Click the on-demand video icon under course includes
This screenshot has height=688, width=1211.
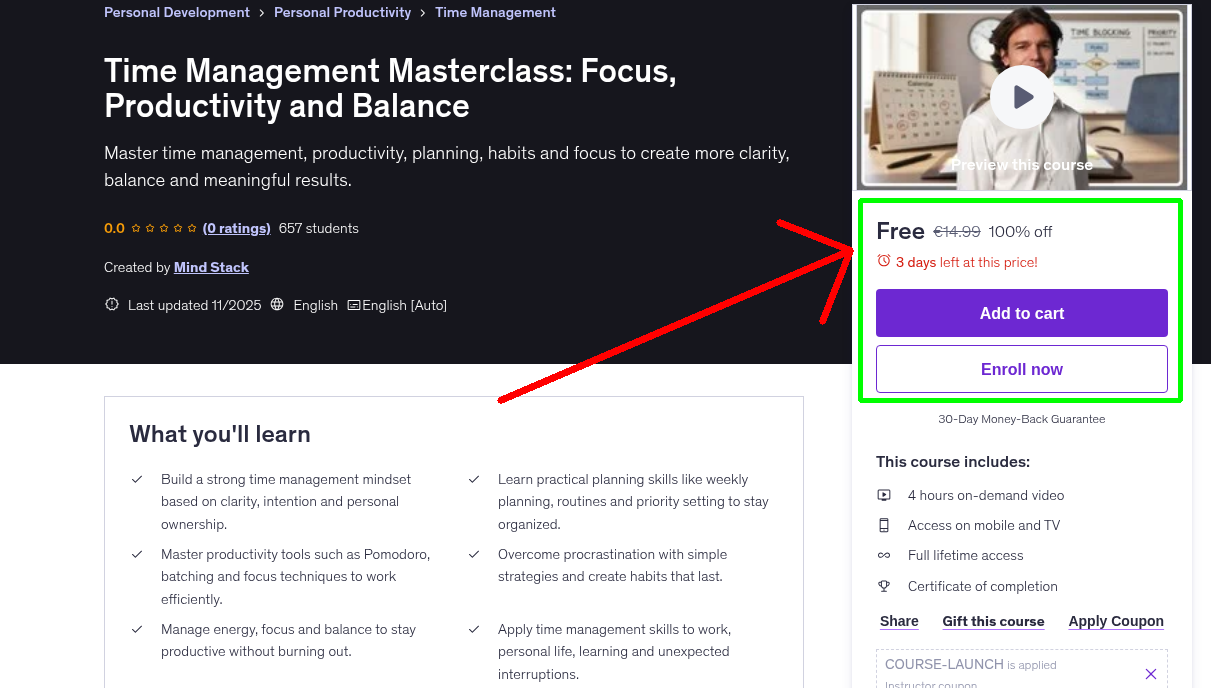pos(884,495)
